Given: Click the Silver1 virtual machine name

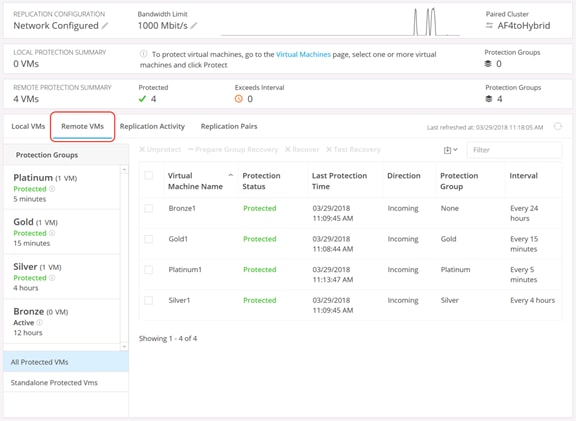Looking at the screenshot, I should click(x=179, y=301).
